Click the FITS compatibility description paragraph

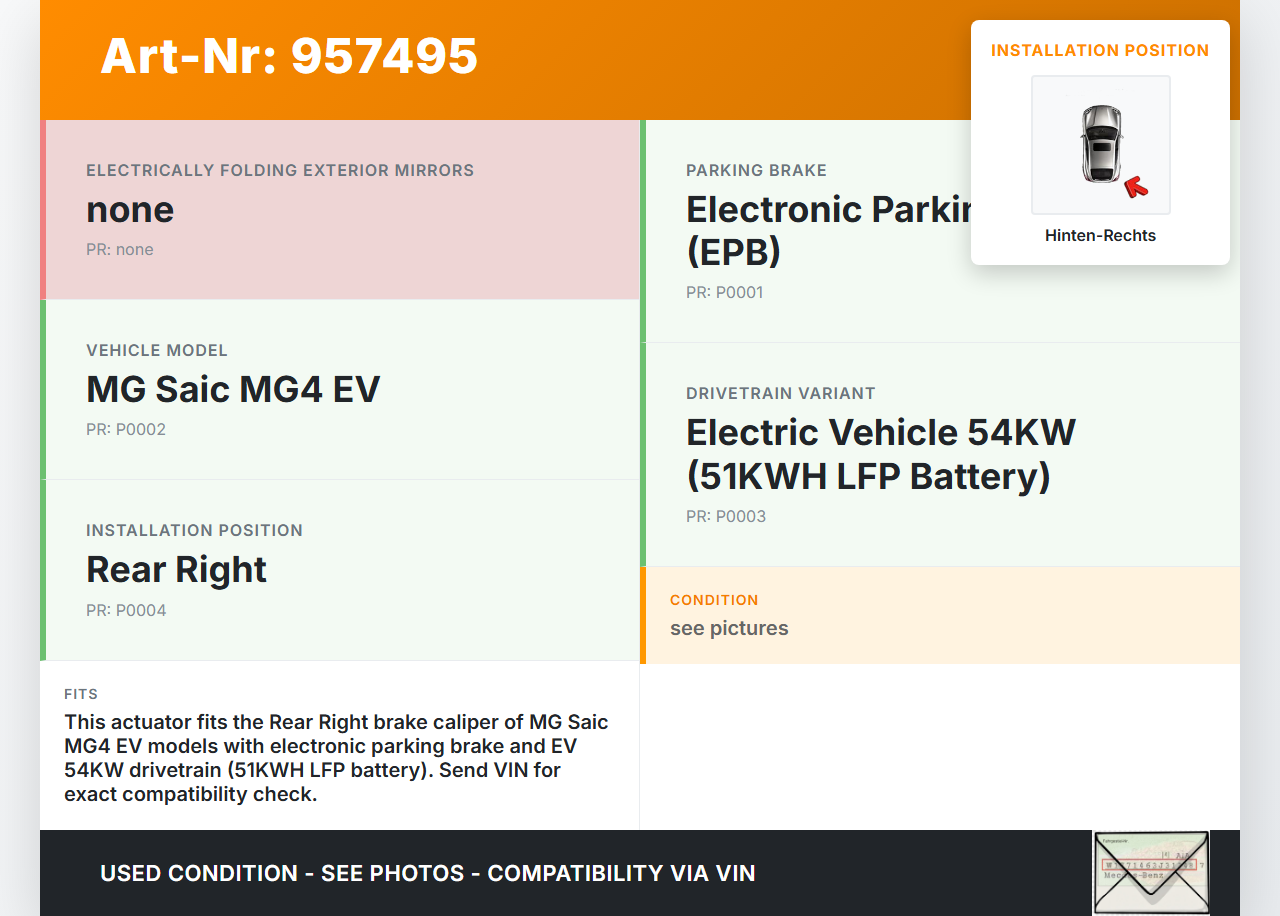[x=337, y=758]
